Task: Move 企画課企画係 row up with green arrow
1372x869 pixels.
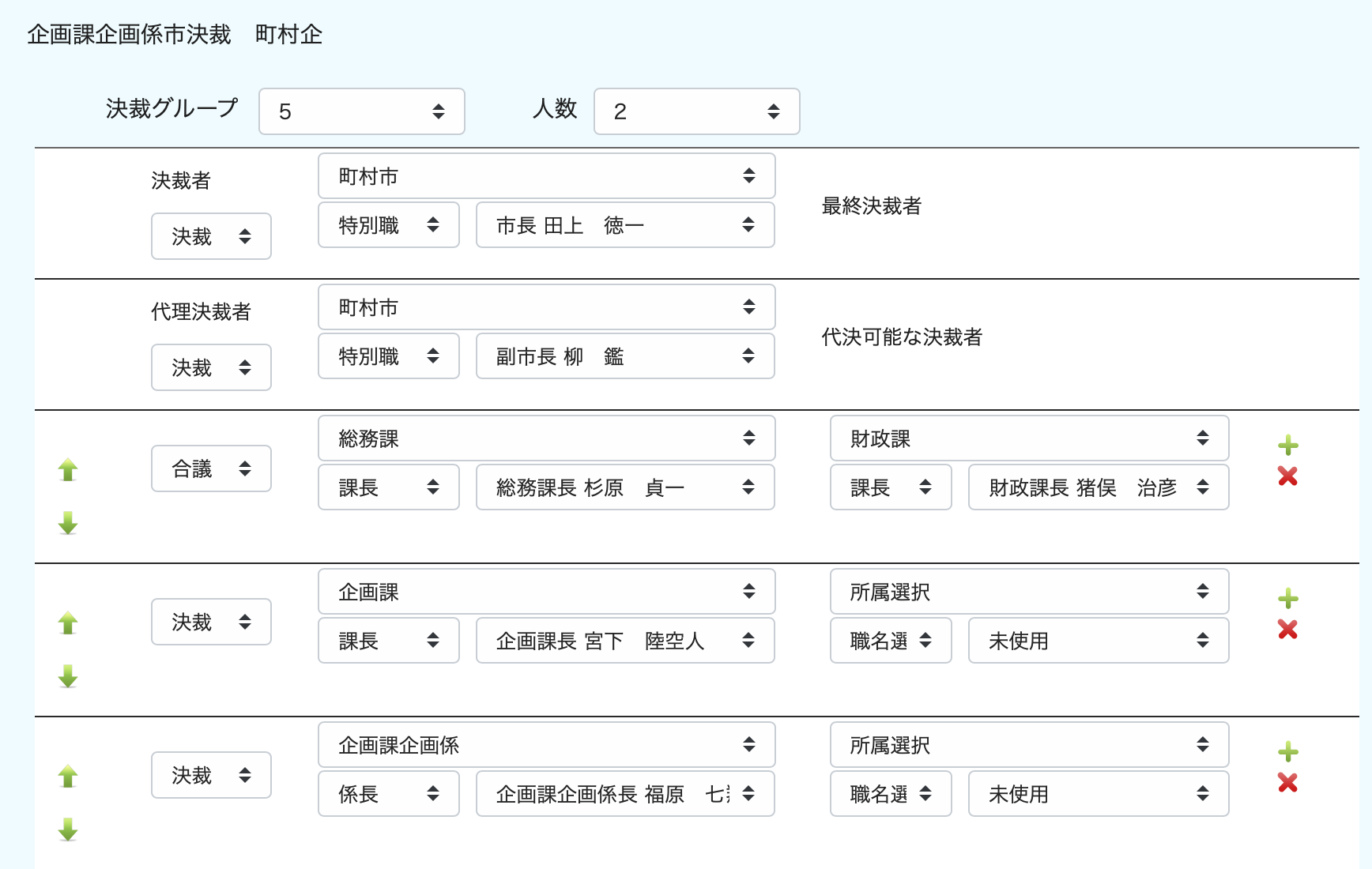Action: pyautogui.click(x=68, y=777)
